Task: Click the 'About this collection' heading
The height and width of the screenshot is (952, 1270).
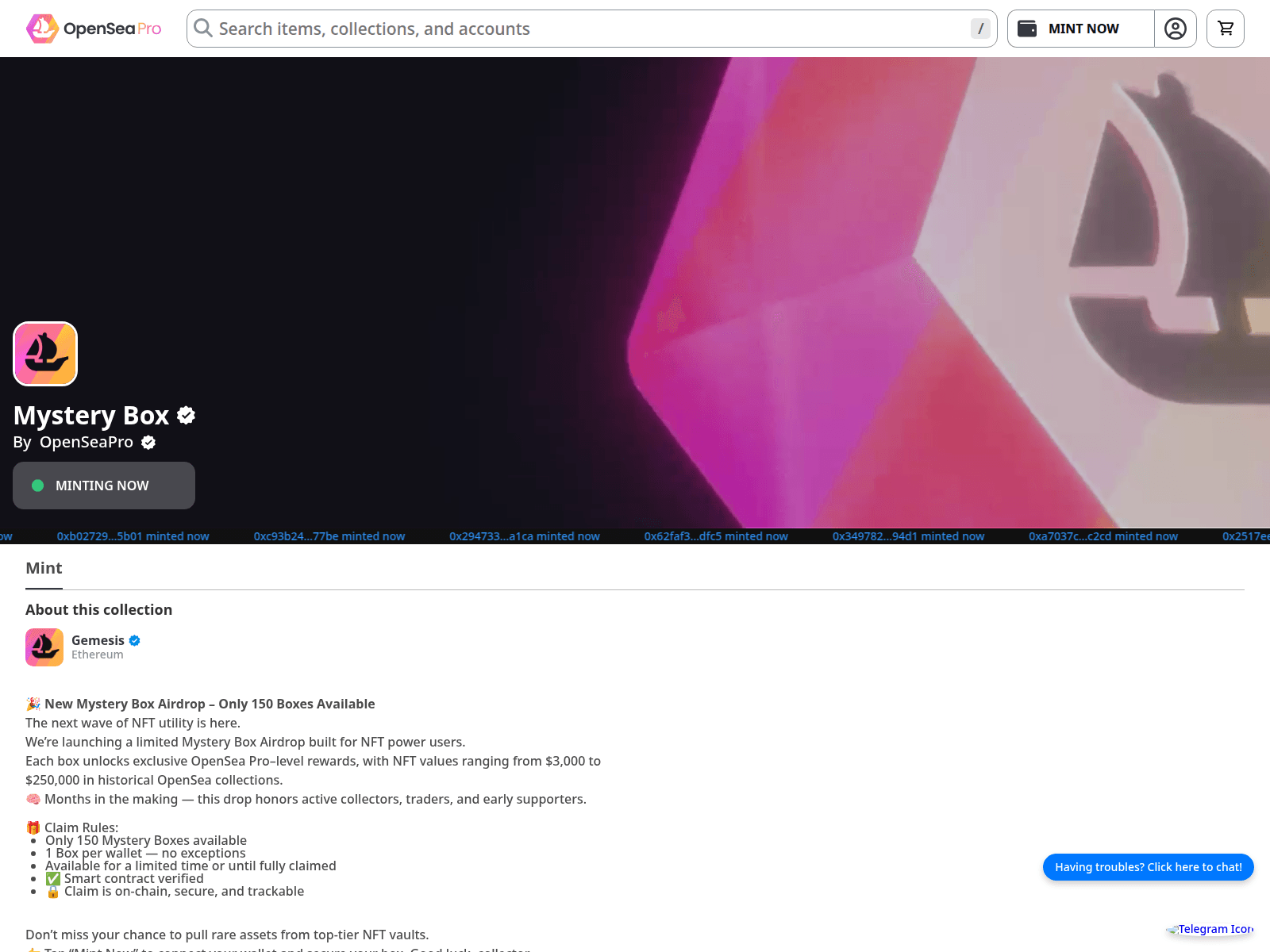Action: click(x=98, y=609)
